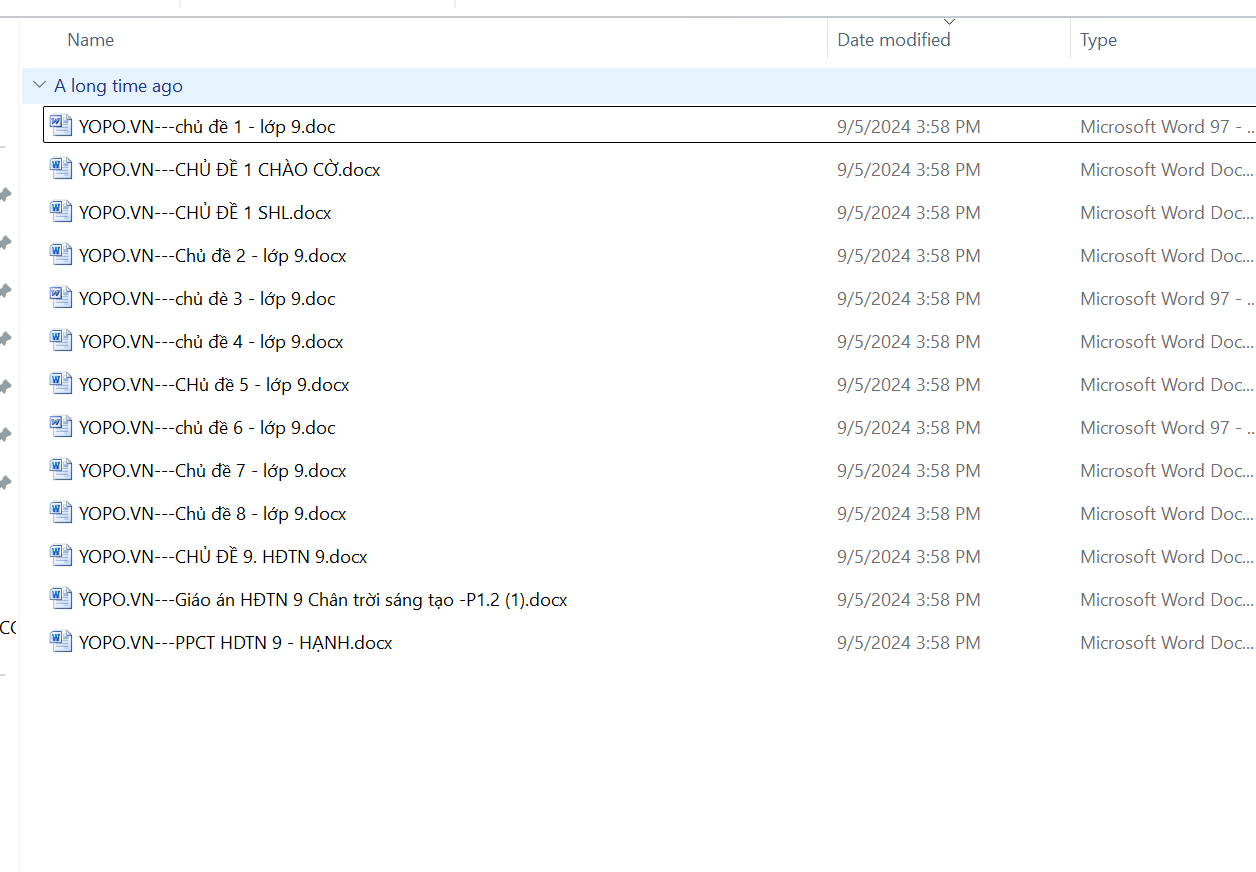Select Giáo án HĐTN 9 Chân trời sáng tạo file
The width and height of the screenshot is (1256, 872).
tap(323, 600)
